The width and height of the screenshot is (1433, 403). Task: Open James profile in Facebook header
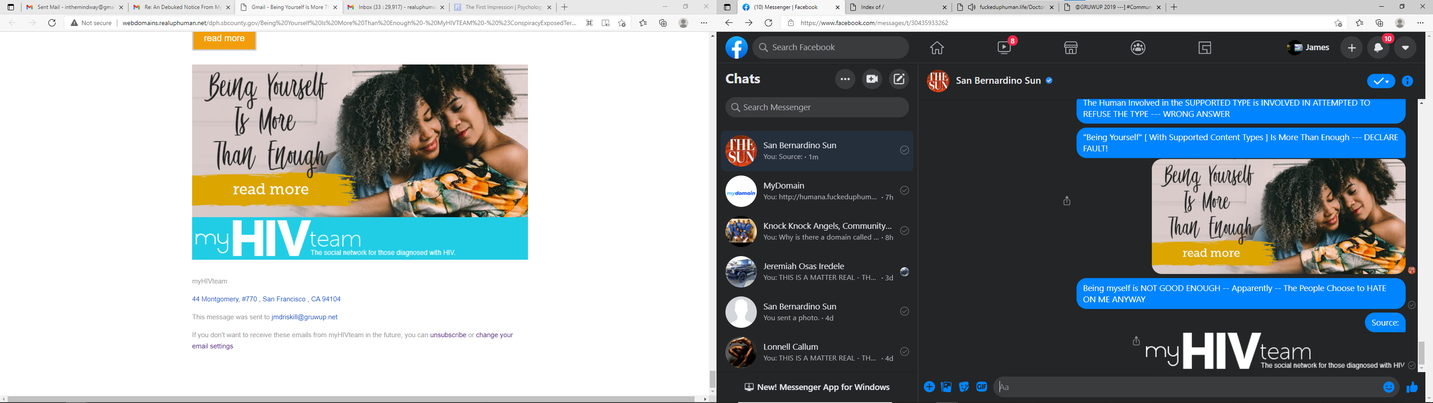[1310, 47]
